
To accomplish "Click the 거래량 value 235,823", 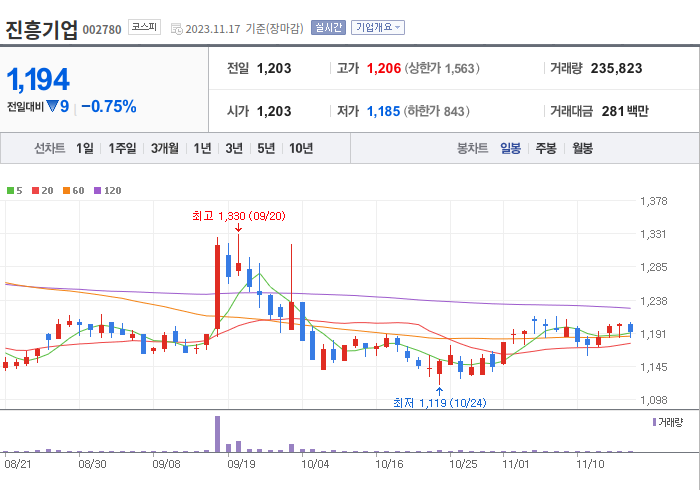I will point(617,68).
